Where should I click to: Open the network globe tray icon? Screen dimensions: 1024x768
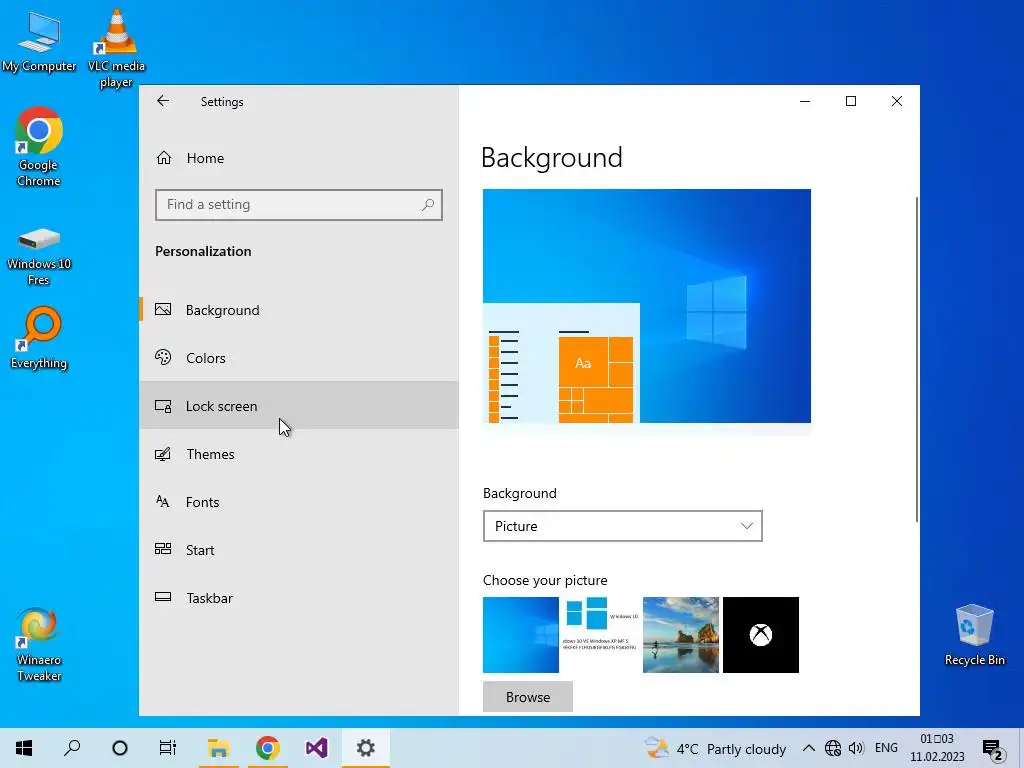[x=833, y=748]
